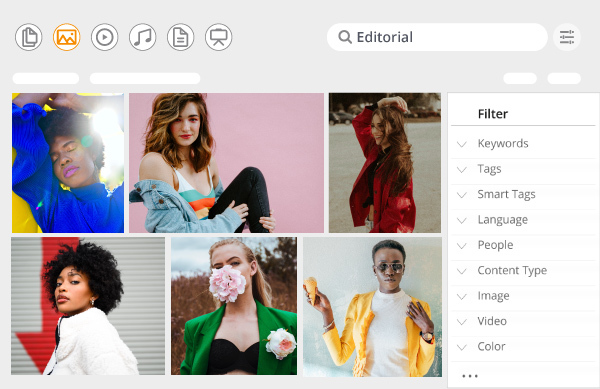
Task: Open the white fleece jacket portrait
Action: click(x=88, y=306)
